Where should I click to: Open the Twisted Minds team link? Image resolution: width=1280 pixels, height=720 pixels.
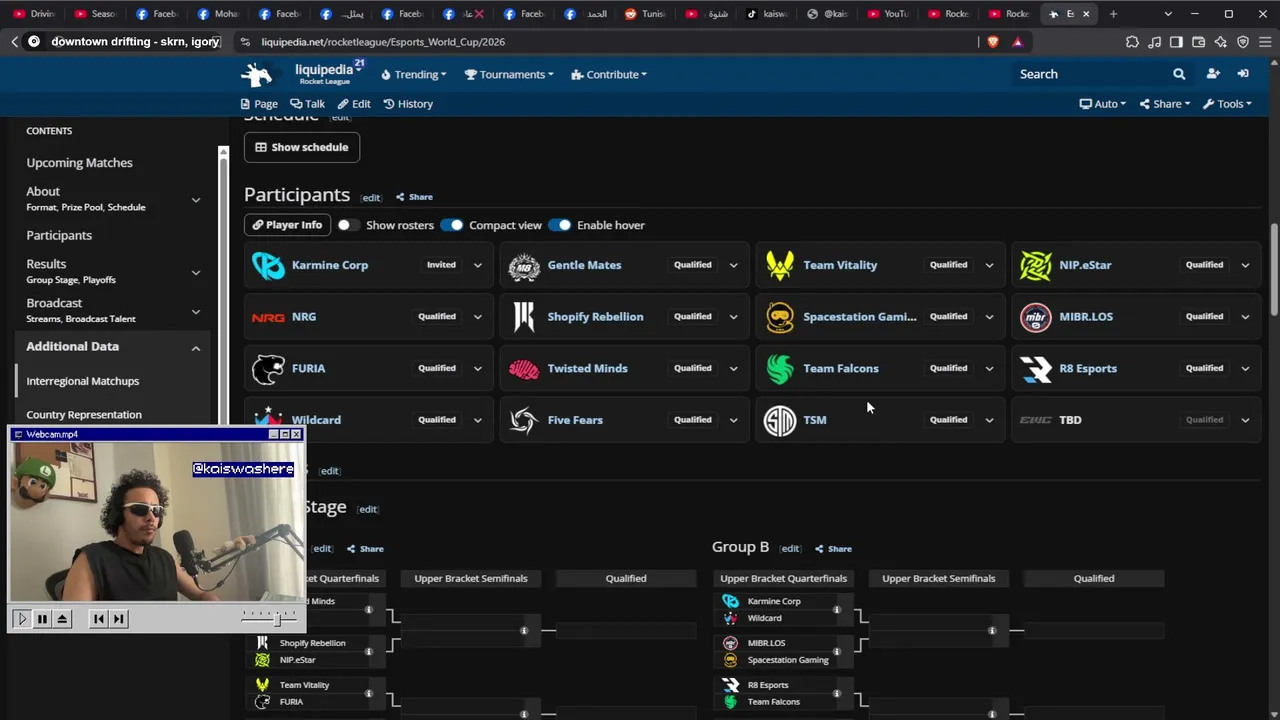588,368
